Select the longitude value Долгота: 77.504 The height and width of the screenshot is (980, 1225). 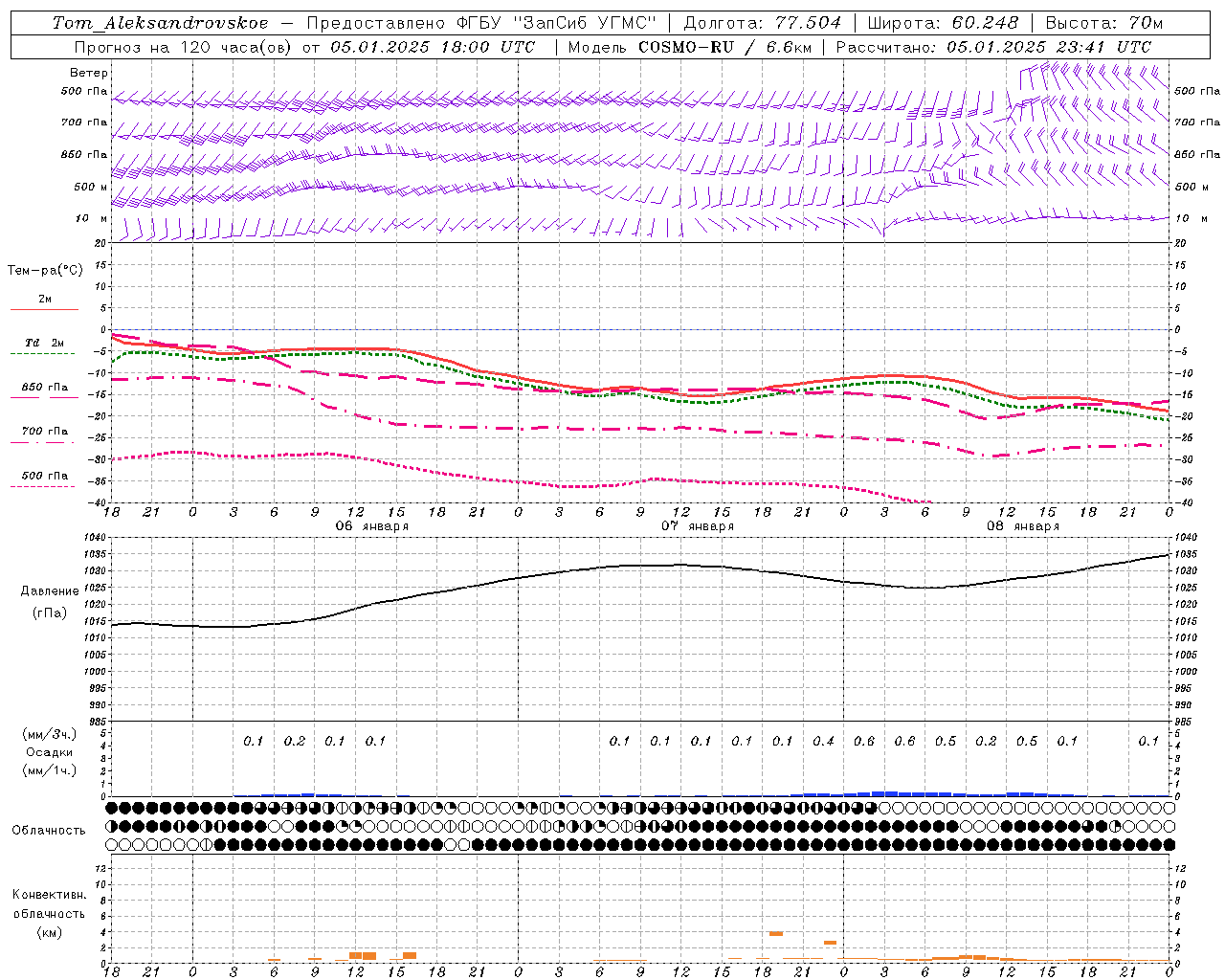[x=763, y=23]
